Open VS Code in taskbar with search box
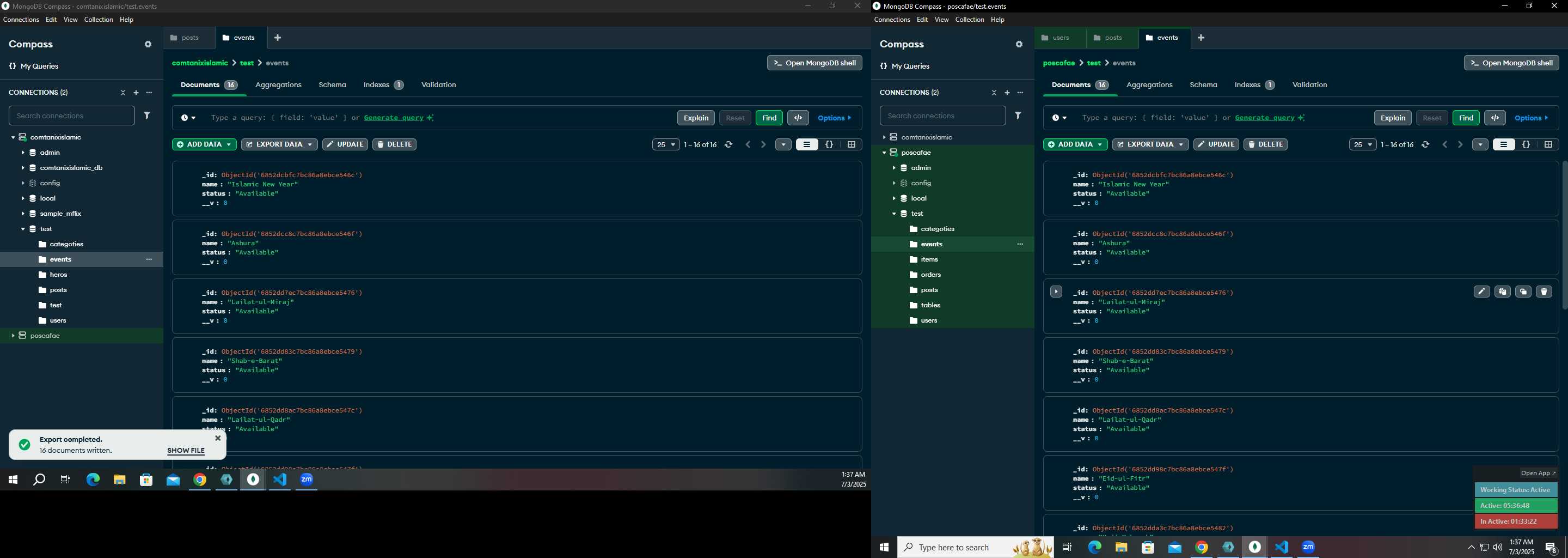1568x558 pixels. pyautogui.click(x=1282, y=547)
